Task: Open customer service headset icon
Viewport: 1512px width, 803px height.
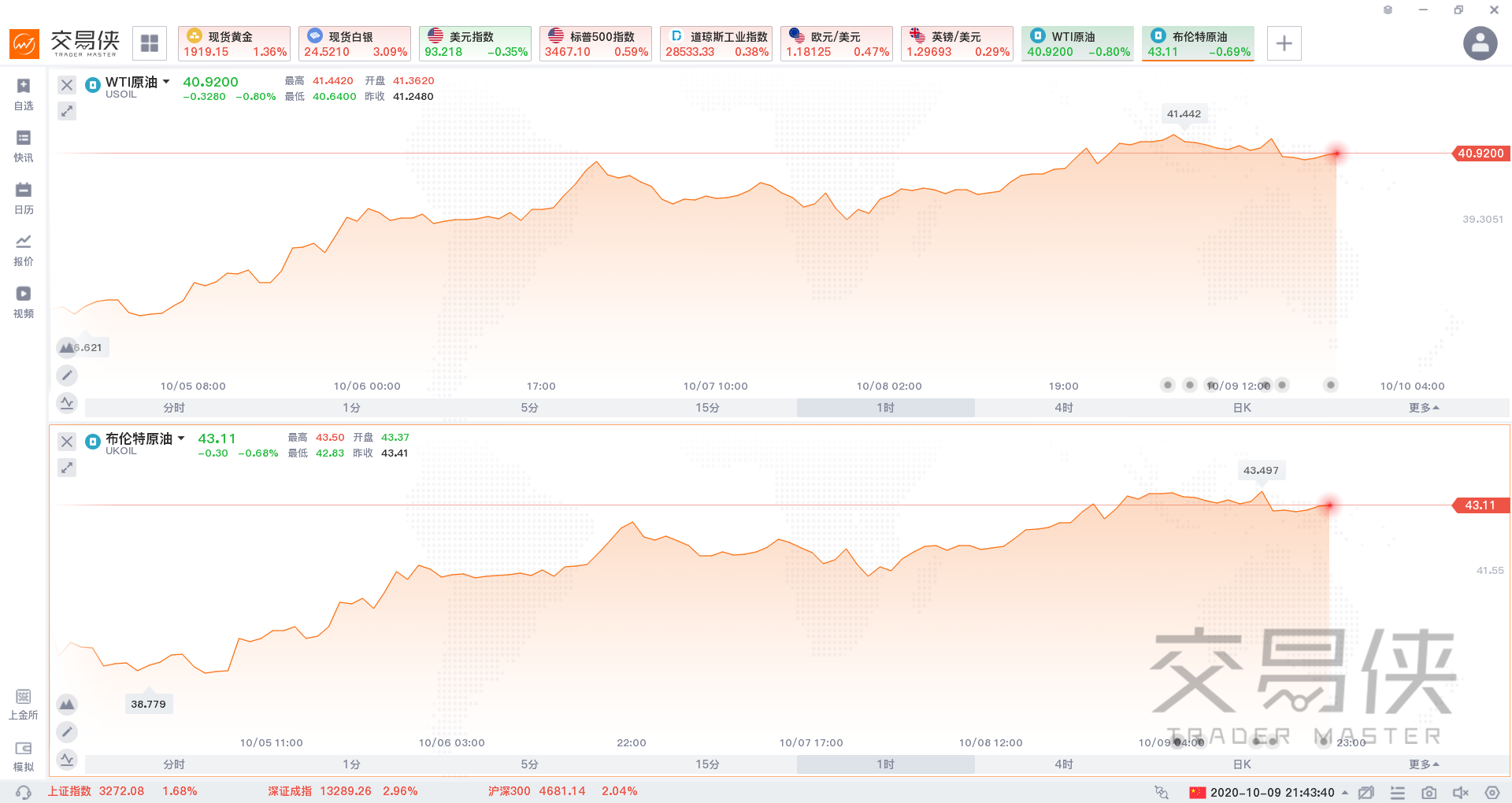Action: (24, 792)
